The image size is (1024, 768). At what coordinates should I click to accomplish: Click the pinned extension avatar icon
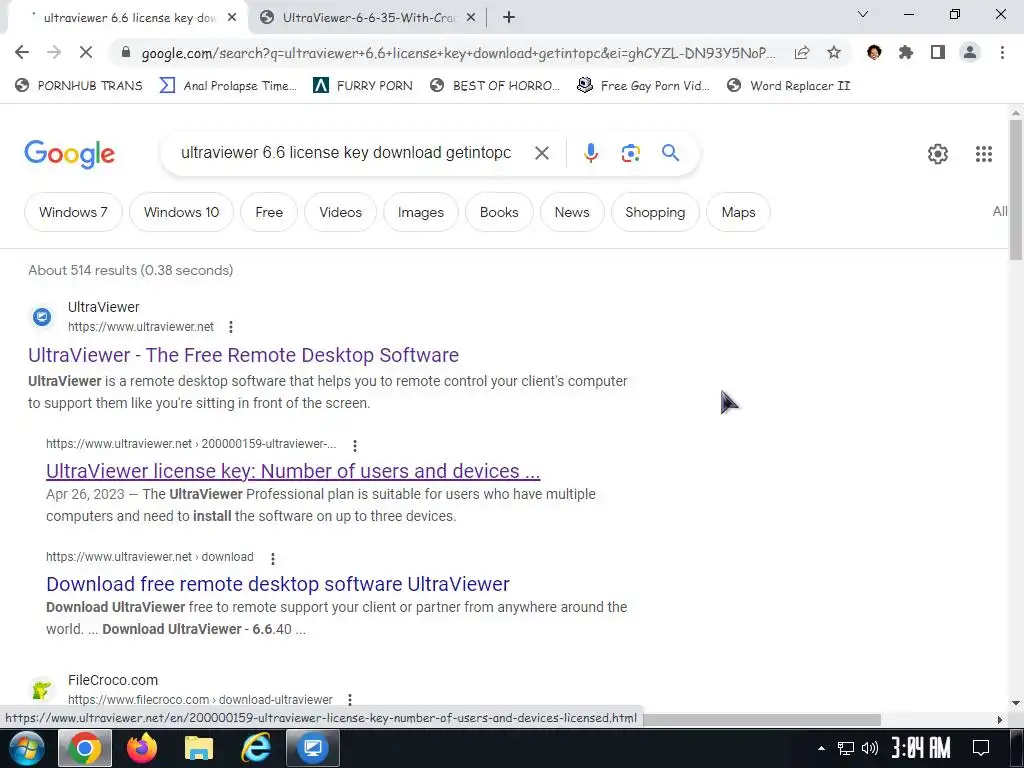click(x=874, y=52)
